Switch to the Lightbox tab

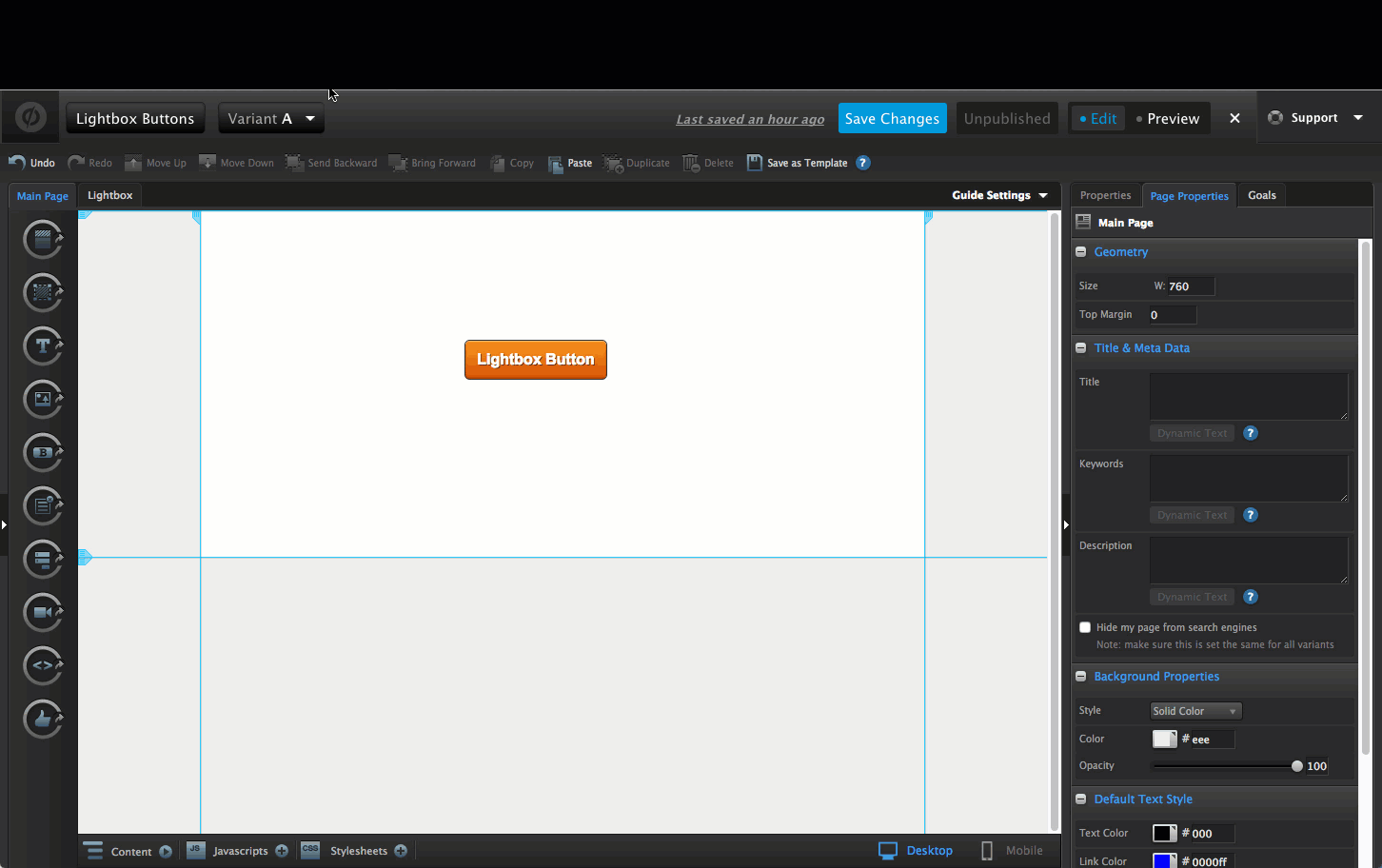pyautogui.click(x=109, y=195)
